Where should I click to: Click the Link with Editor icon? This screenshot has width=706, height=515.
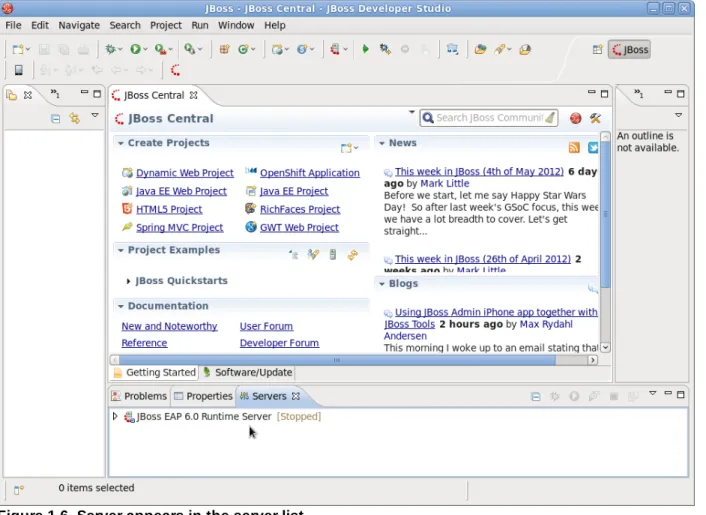(75, 118)
